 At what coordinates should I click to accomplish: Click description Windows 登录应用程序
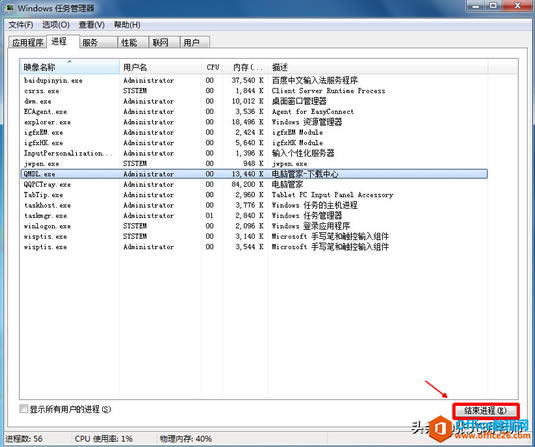[311, 226]
